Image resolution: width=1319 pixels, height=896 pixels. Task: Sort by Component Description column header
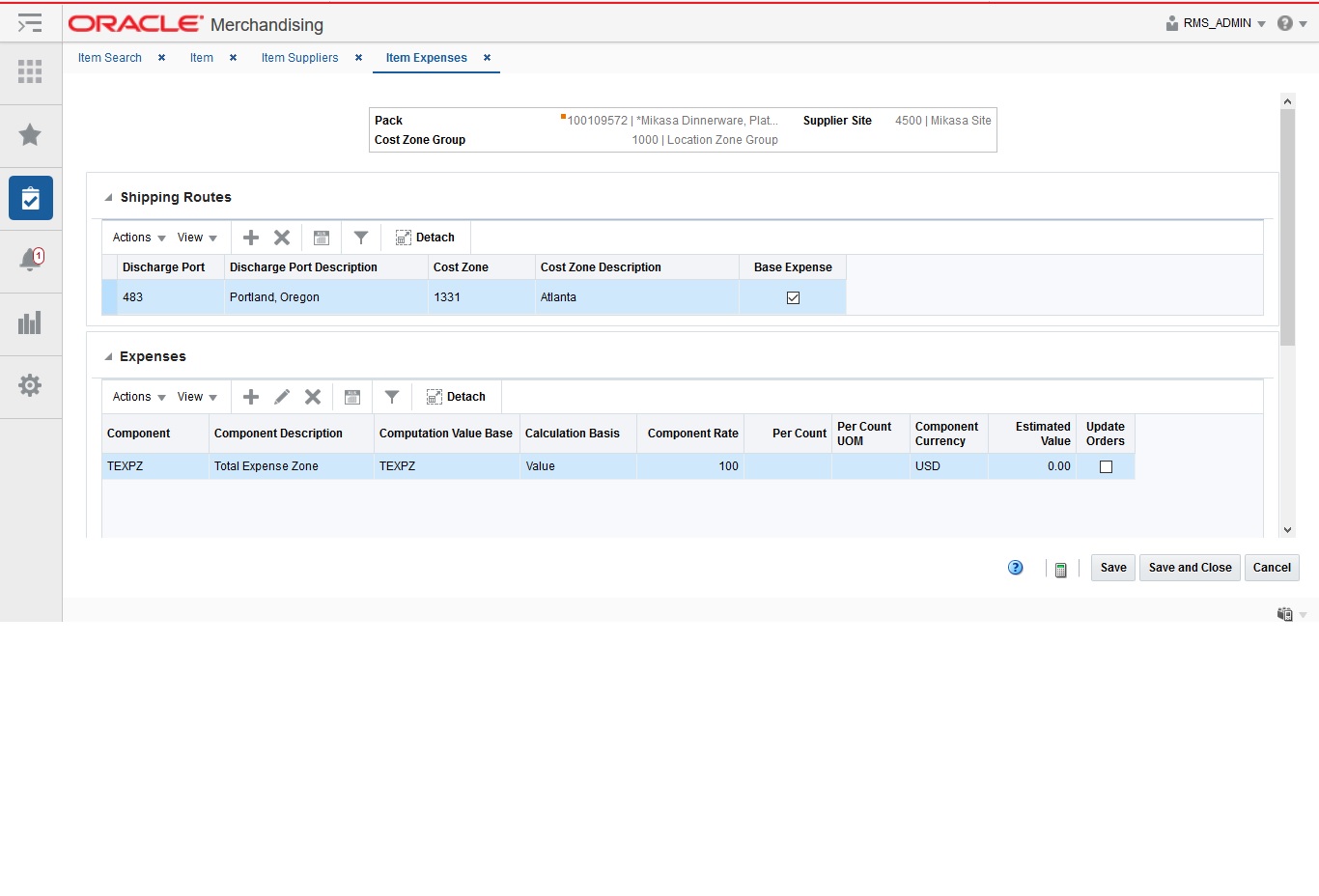pos(292,434)
